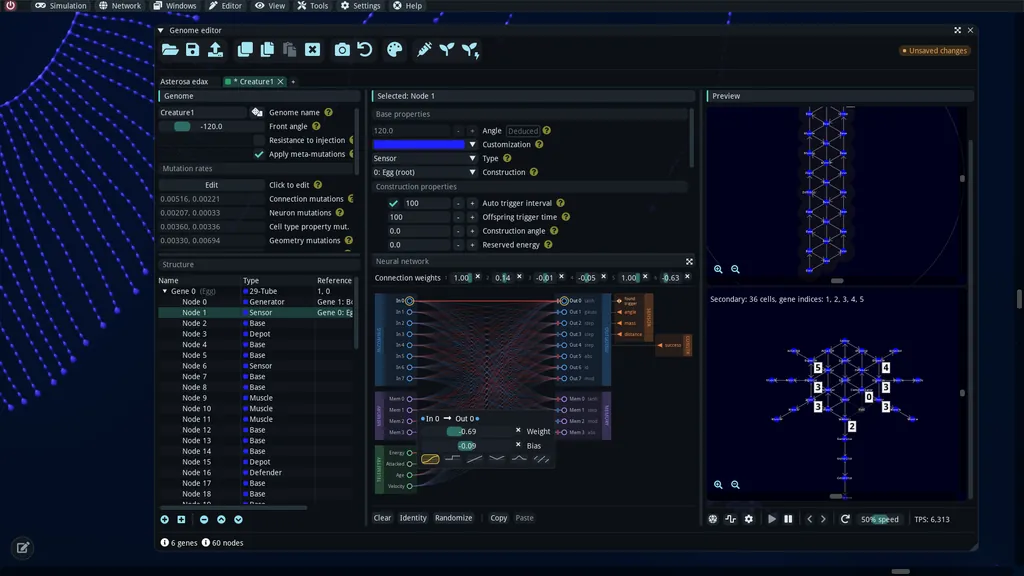Toggle Resistance to injection checkbox
The image size is (1024, 576).
259,140
